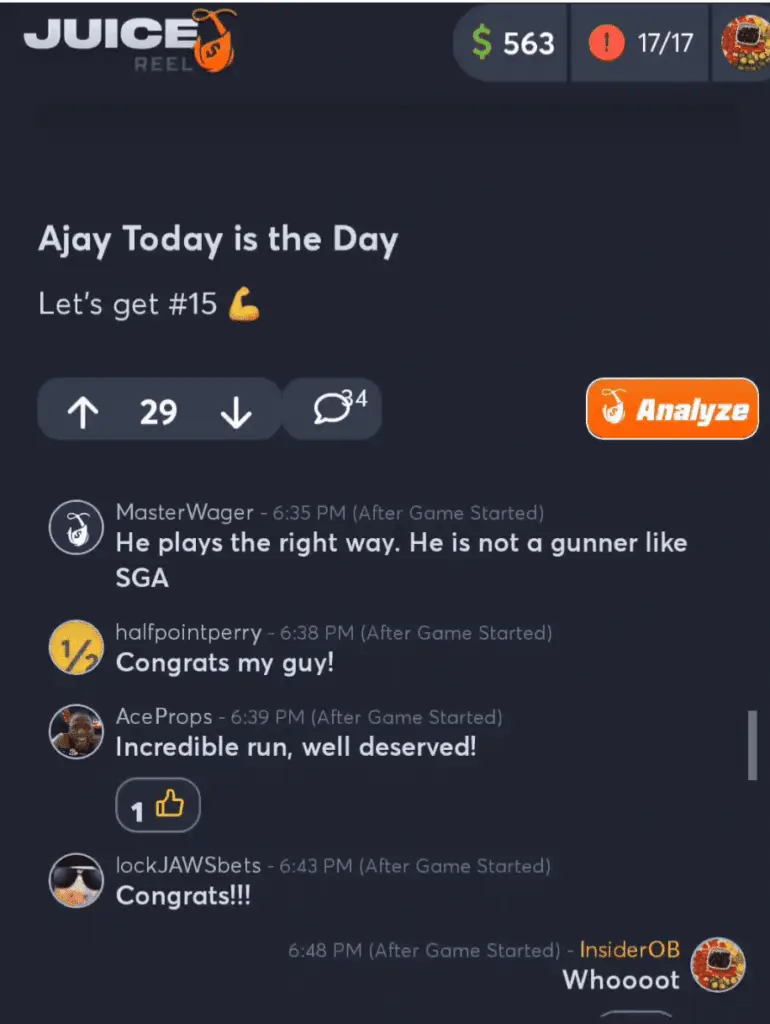Like AceProps comment with thumbs-up
This screenshot has width=770, height=1024.
(x=158, y=805)
